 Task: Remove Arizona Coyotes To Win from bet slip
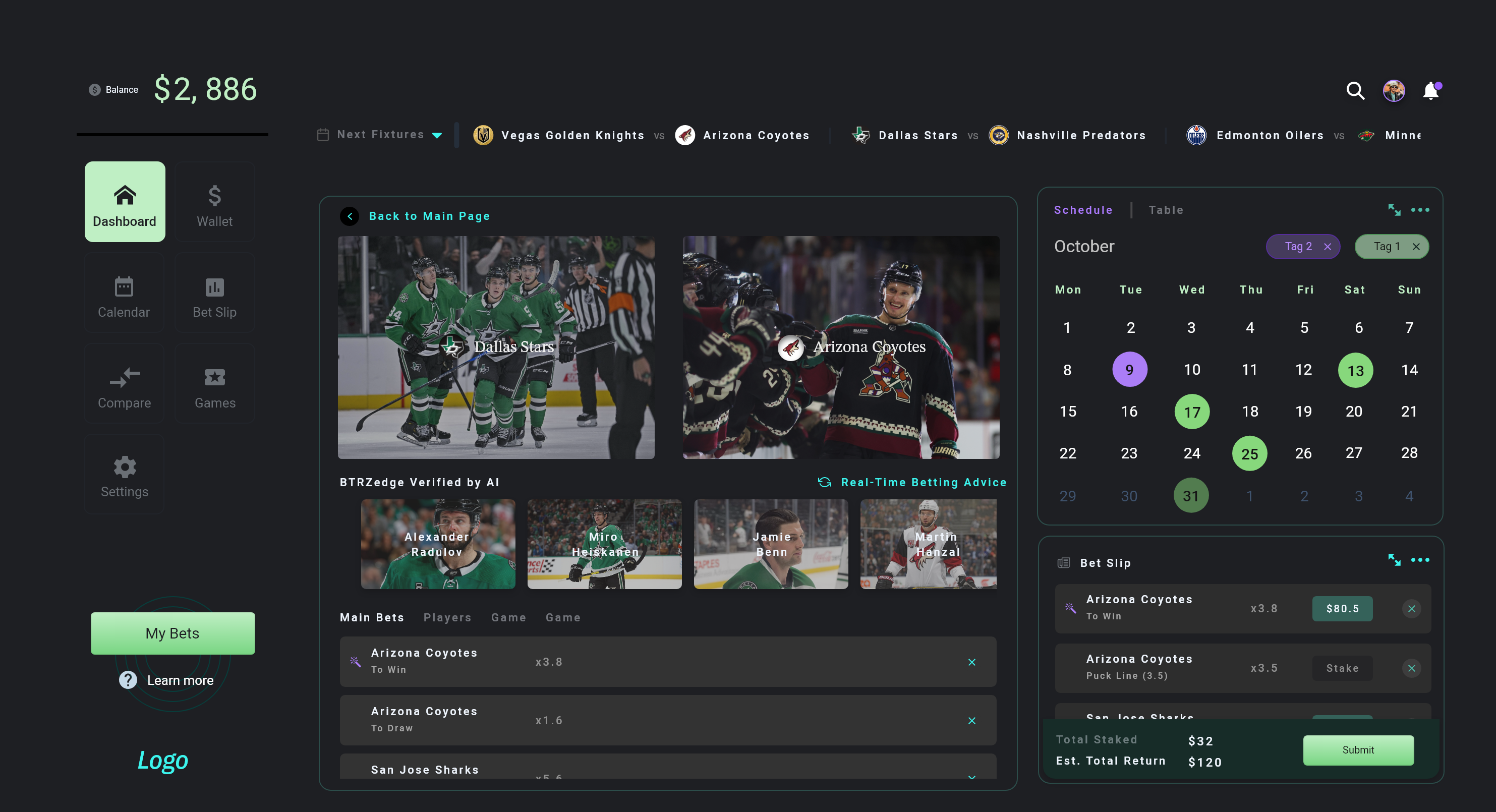[1411, 609]
